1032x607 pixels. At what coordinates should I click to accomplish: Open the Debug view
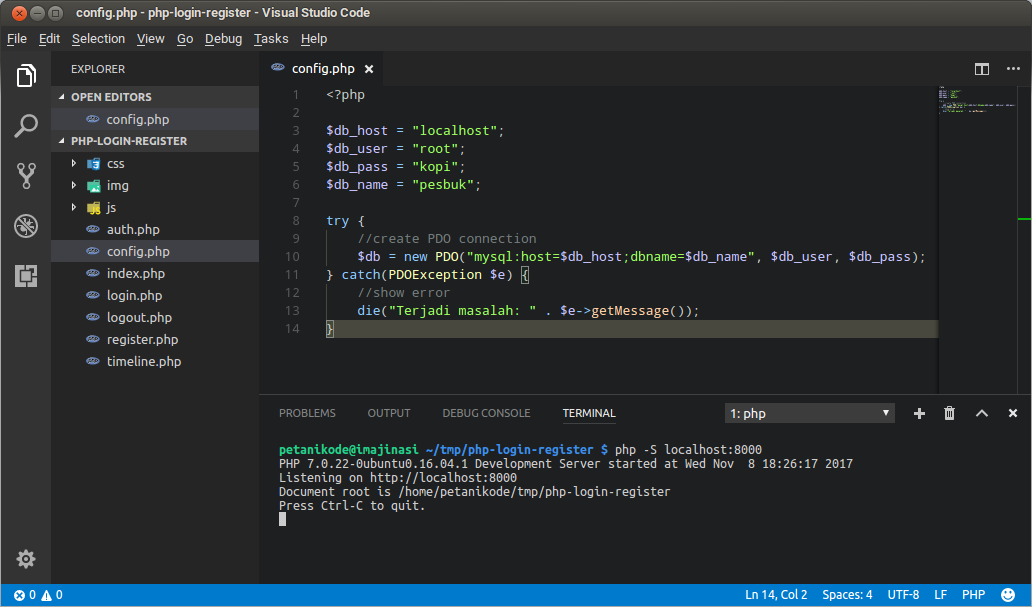(x=25, y=226)
